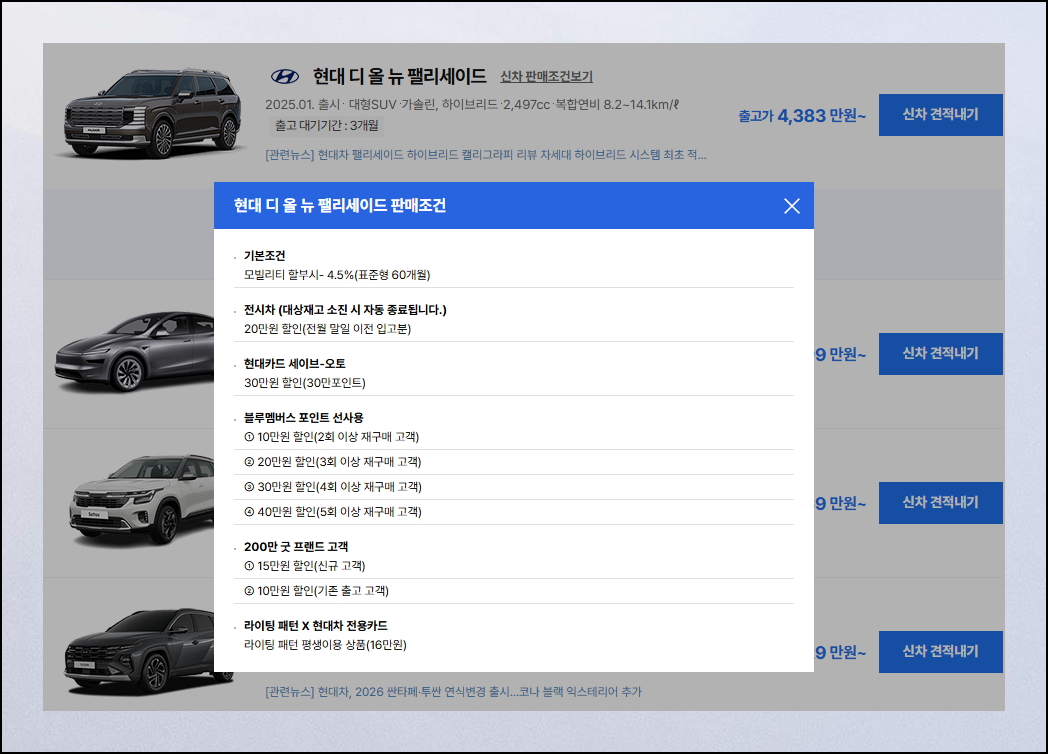This screenshot has height=754, width=1048.
Task: Click ① 15만원 할인(신규 고객)
Action: pos(305,566)
